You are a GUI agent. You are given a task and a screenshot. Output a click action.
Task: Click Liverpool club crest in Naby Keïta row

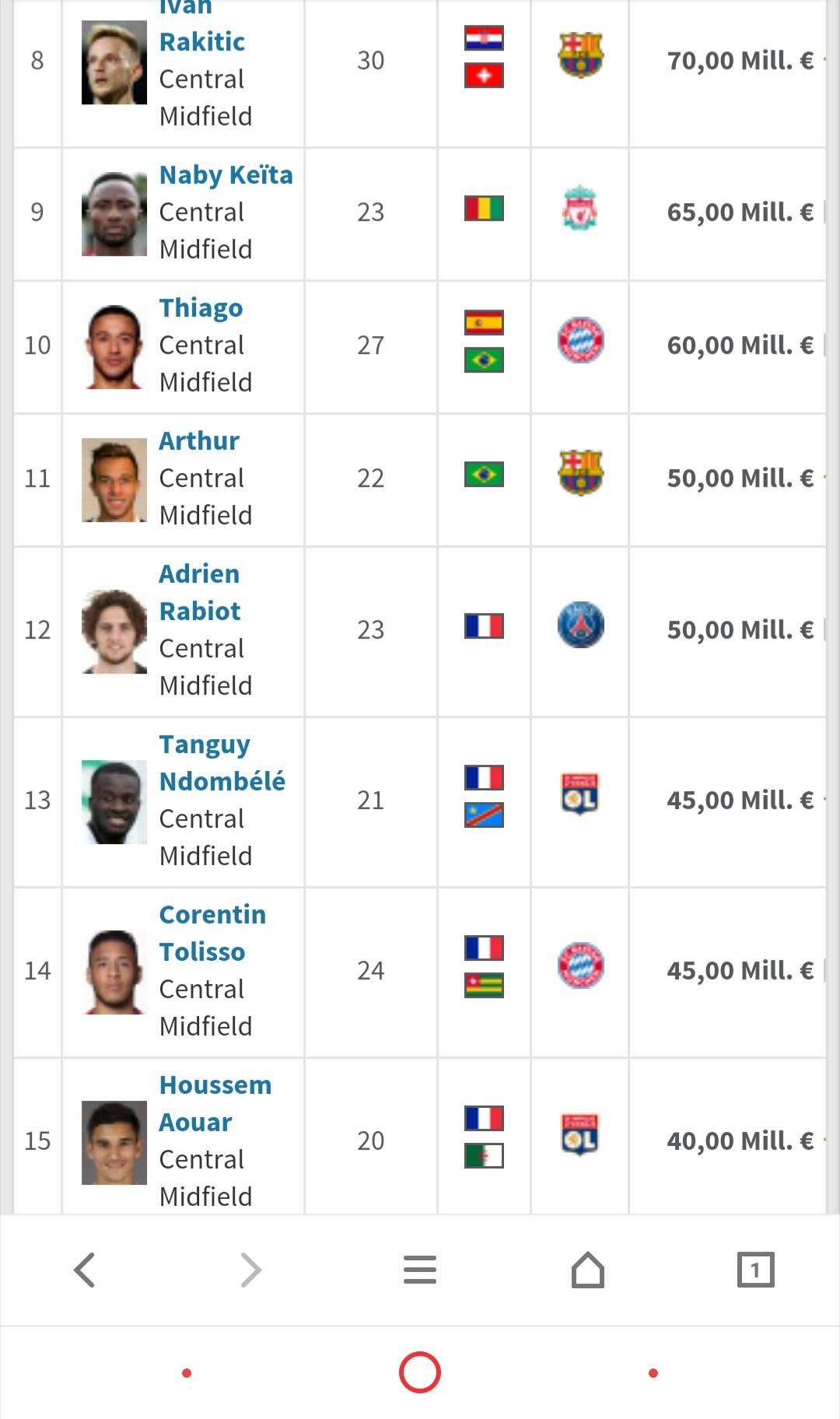pyautogui.click(x=580, y=207)
